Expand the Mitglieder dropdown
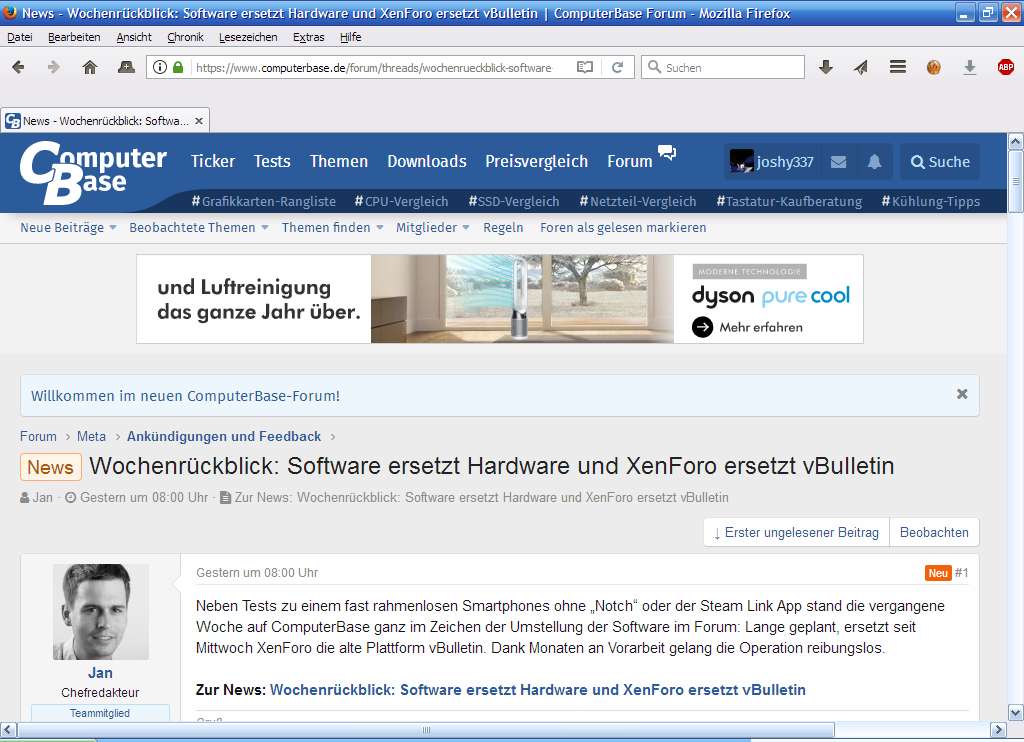This screenshot has width=1024, height=742. [466, 227]
